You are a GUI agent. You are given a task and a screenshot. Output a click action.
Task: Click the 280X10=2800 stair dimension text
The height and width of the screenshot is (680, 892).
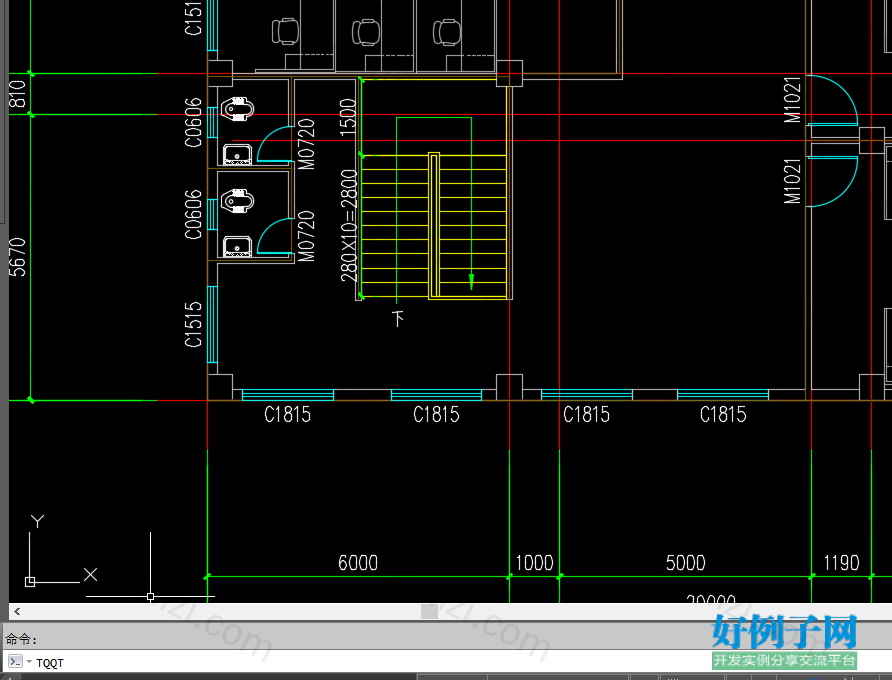point(349,226)
